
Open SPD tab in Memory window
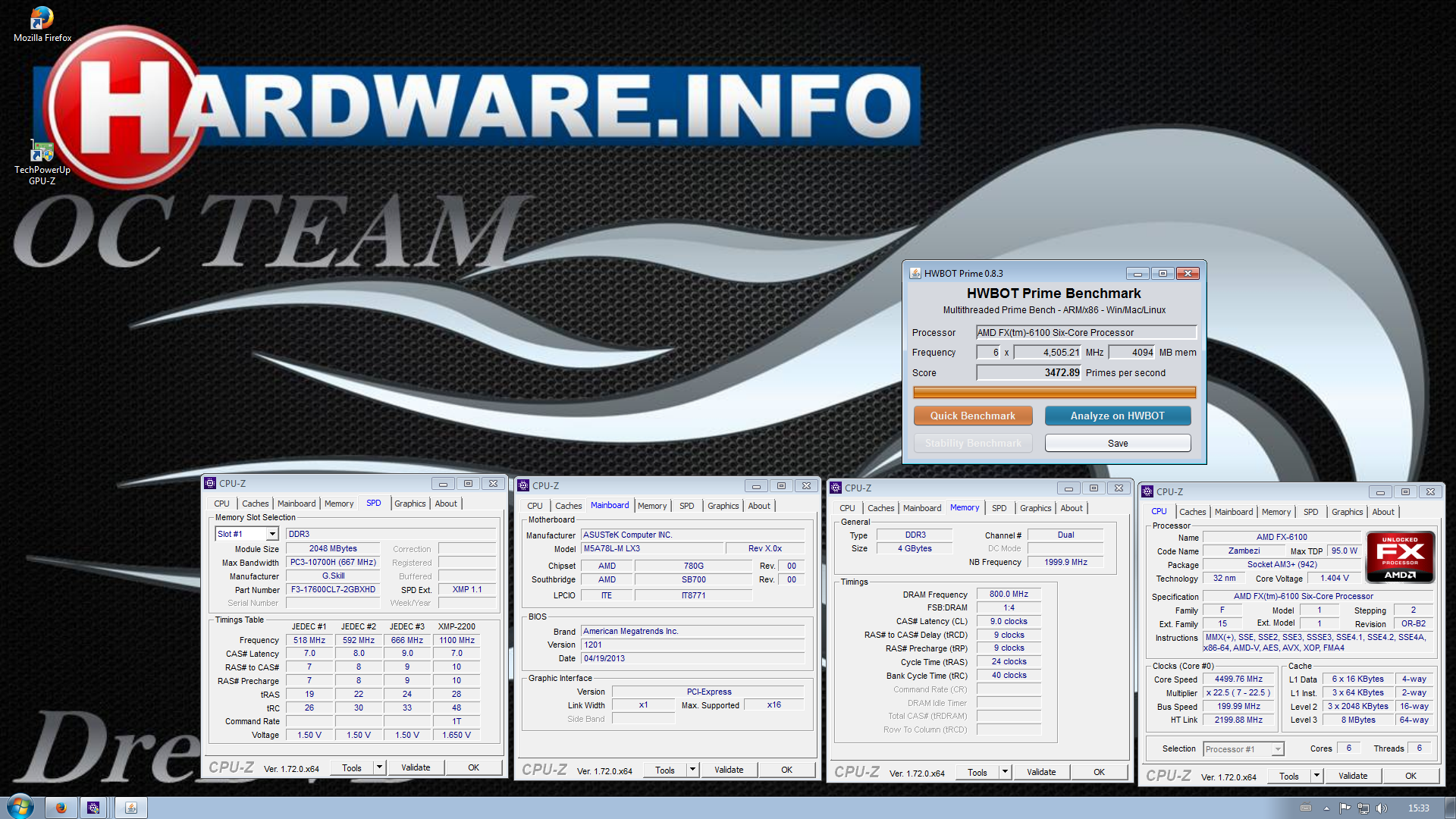tap(999, 508)
